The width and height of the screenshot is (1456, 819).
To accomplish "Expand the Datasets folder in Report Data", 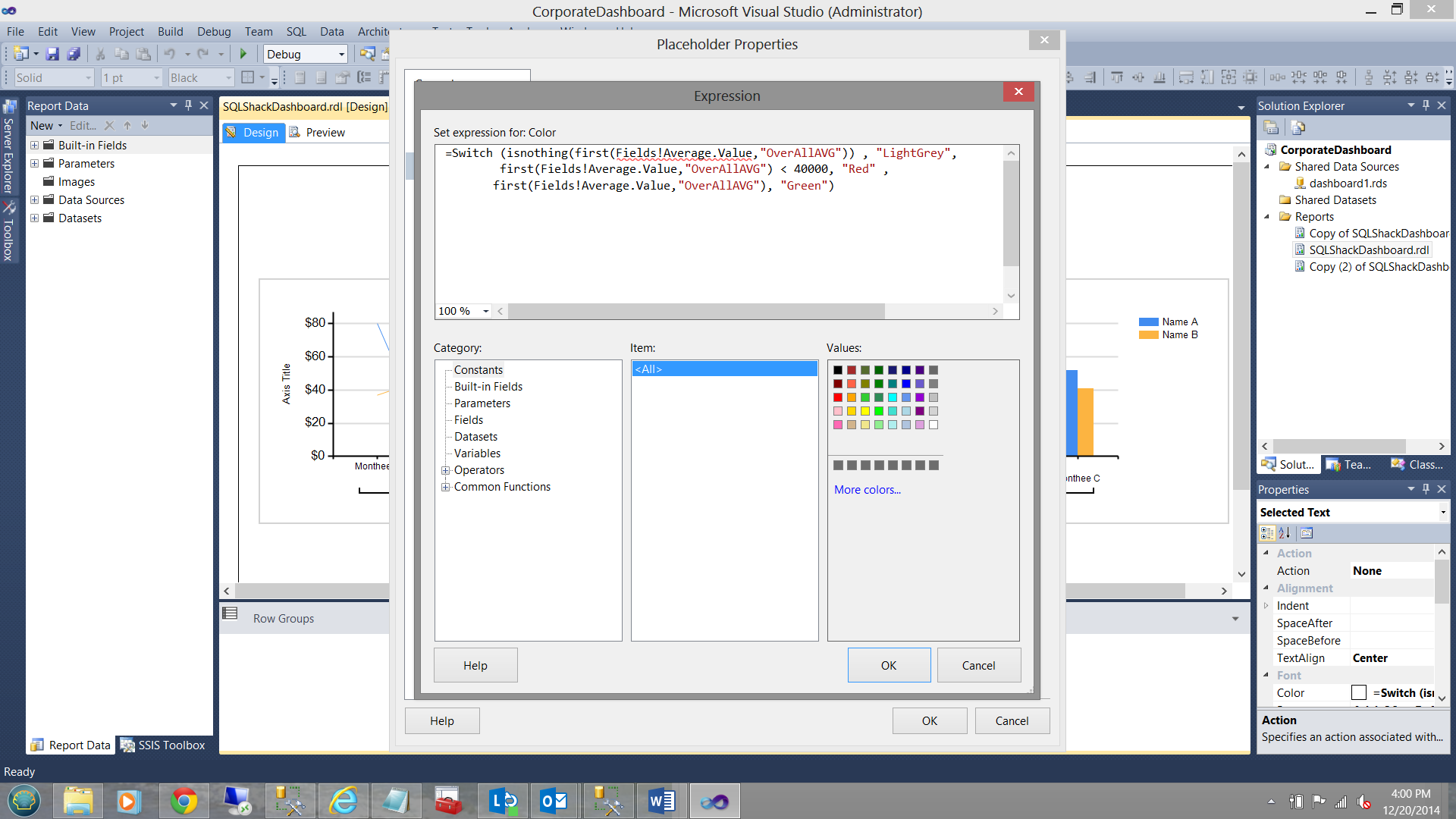I will pyautogui.click(x=34, y=218).
